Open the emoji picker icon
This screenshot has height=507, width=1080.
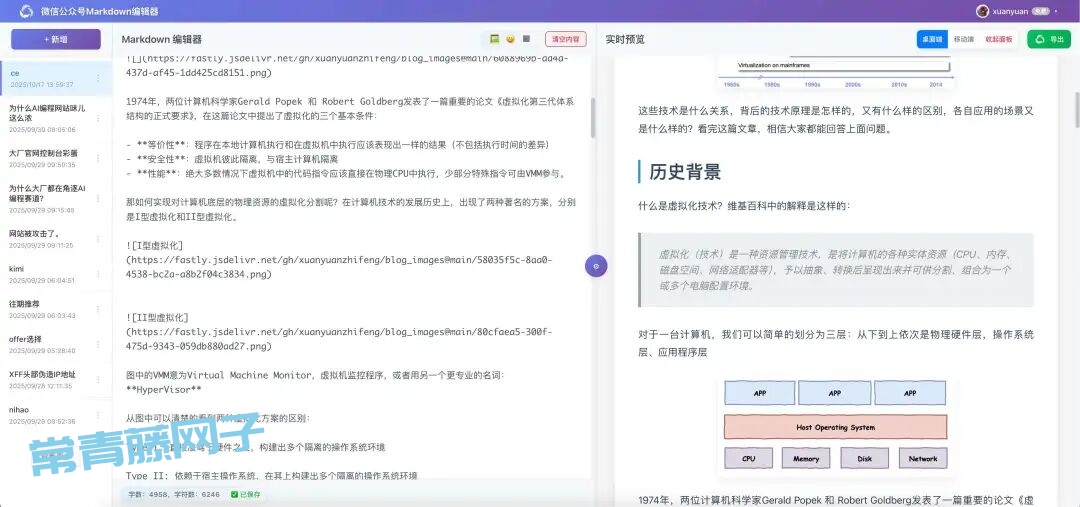click(x=510, y=39)
